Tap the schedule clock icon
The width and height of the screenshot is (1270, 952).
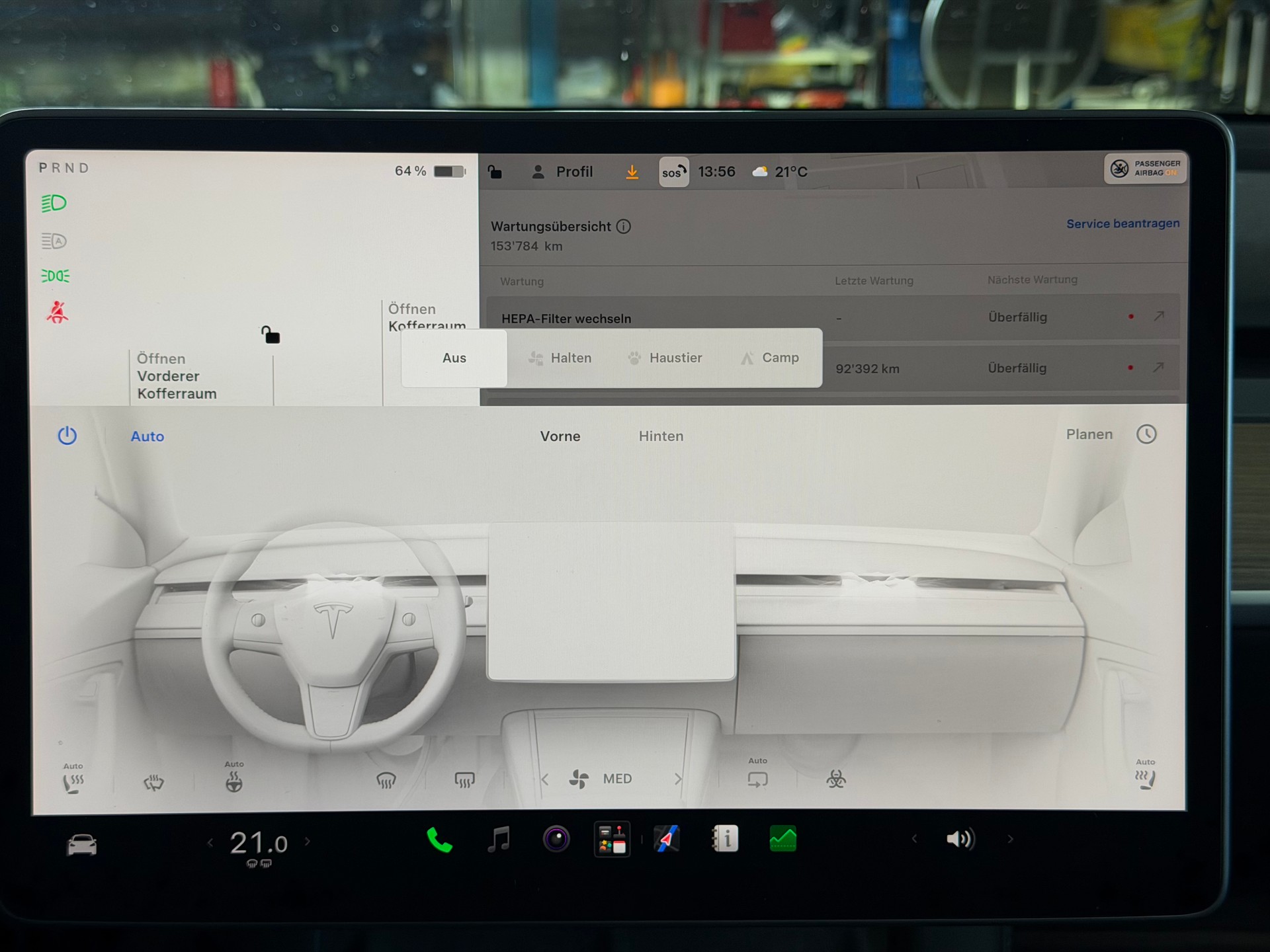tap(1146, 434)
